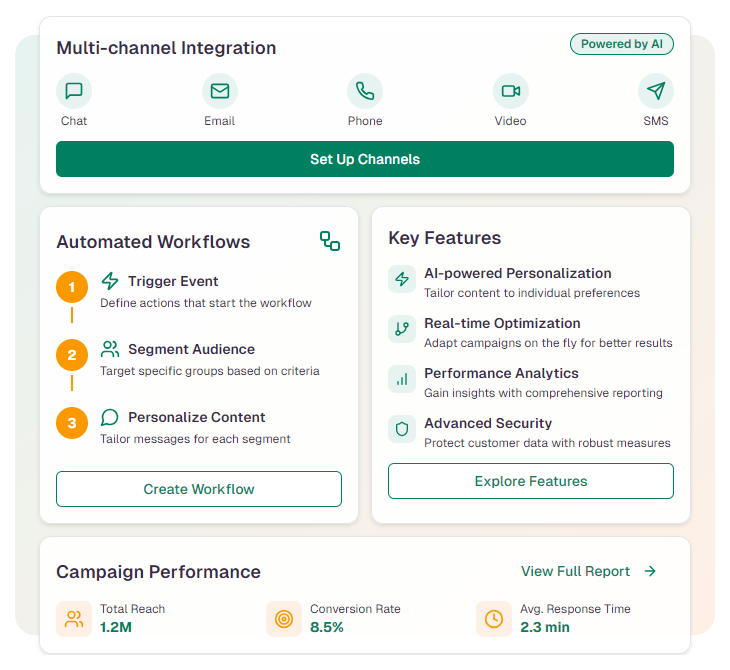Screen dimensions: 730x670
Task: Click the Avg. Response Time clock icon
Action: click(x=494, y=619)
